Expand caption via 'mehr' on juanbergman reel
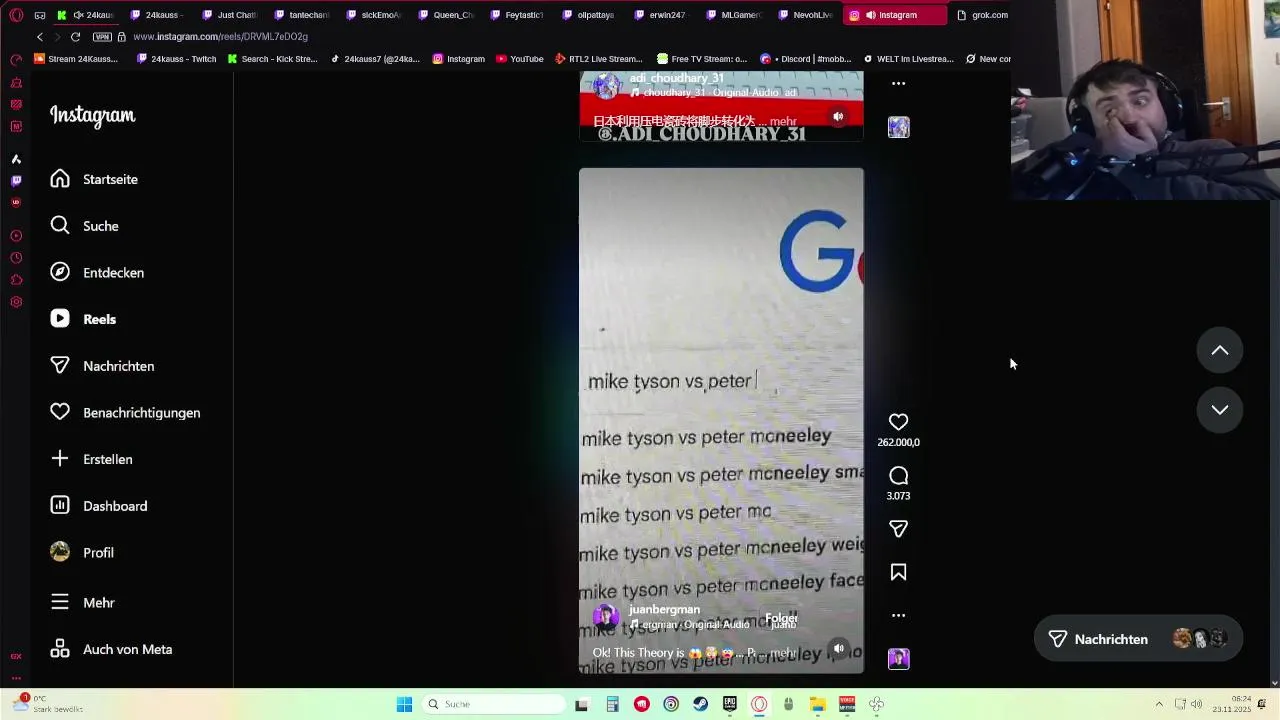 [783, 653]
